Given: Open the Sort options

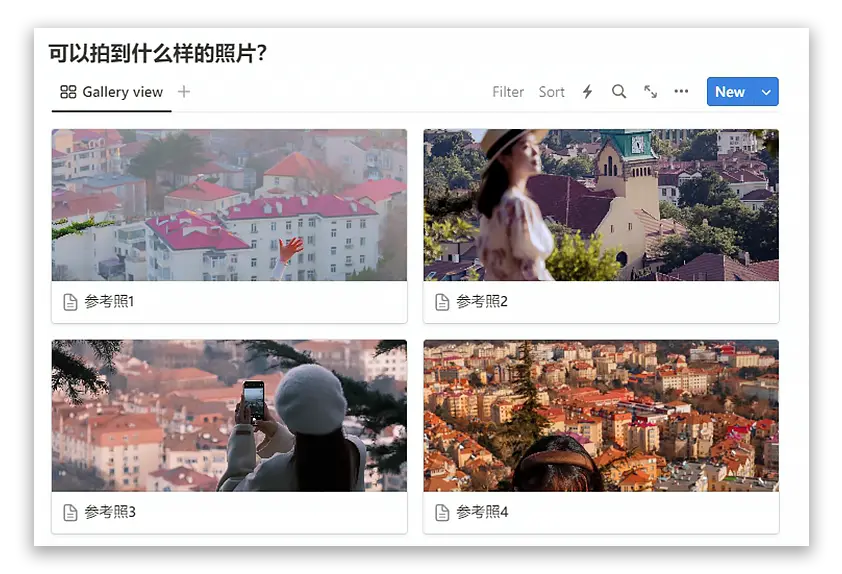Looking at the screenshot, I should [x=552, y=92].
